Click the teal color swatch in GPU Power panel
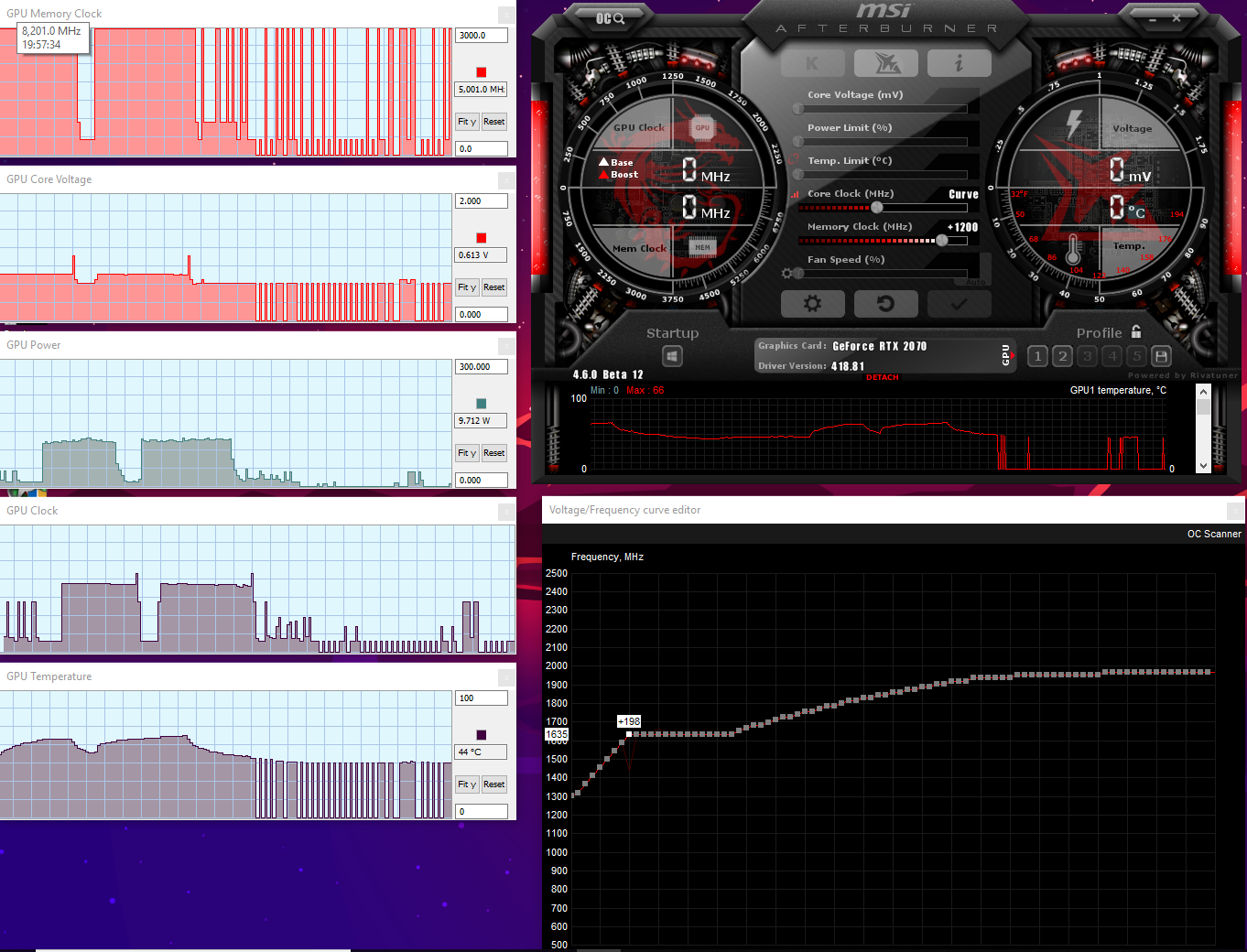 tap(482, 404)
